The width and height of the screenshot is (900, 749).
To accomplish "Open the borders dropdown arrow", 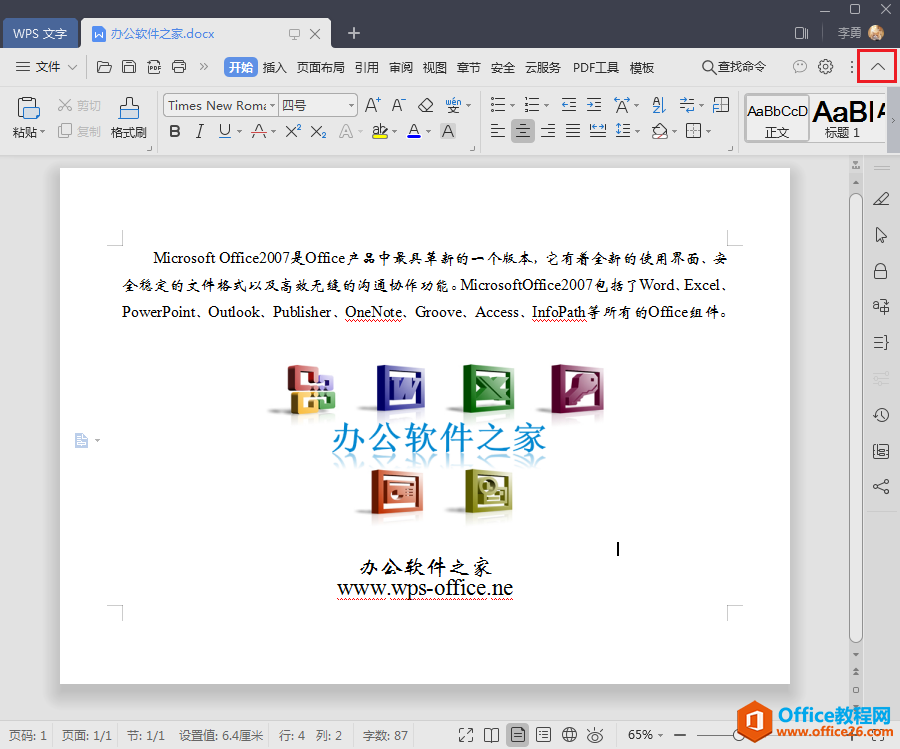I will (709, 131).
